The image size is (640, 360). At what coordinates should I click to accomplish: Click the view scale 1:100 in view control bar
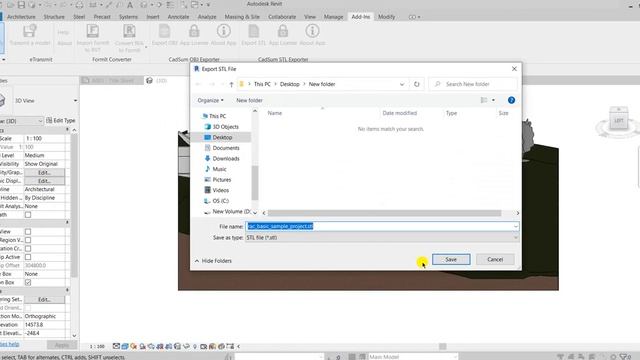97,346
